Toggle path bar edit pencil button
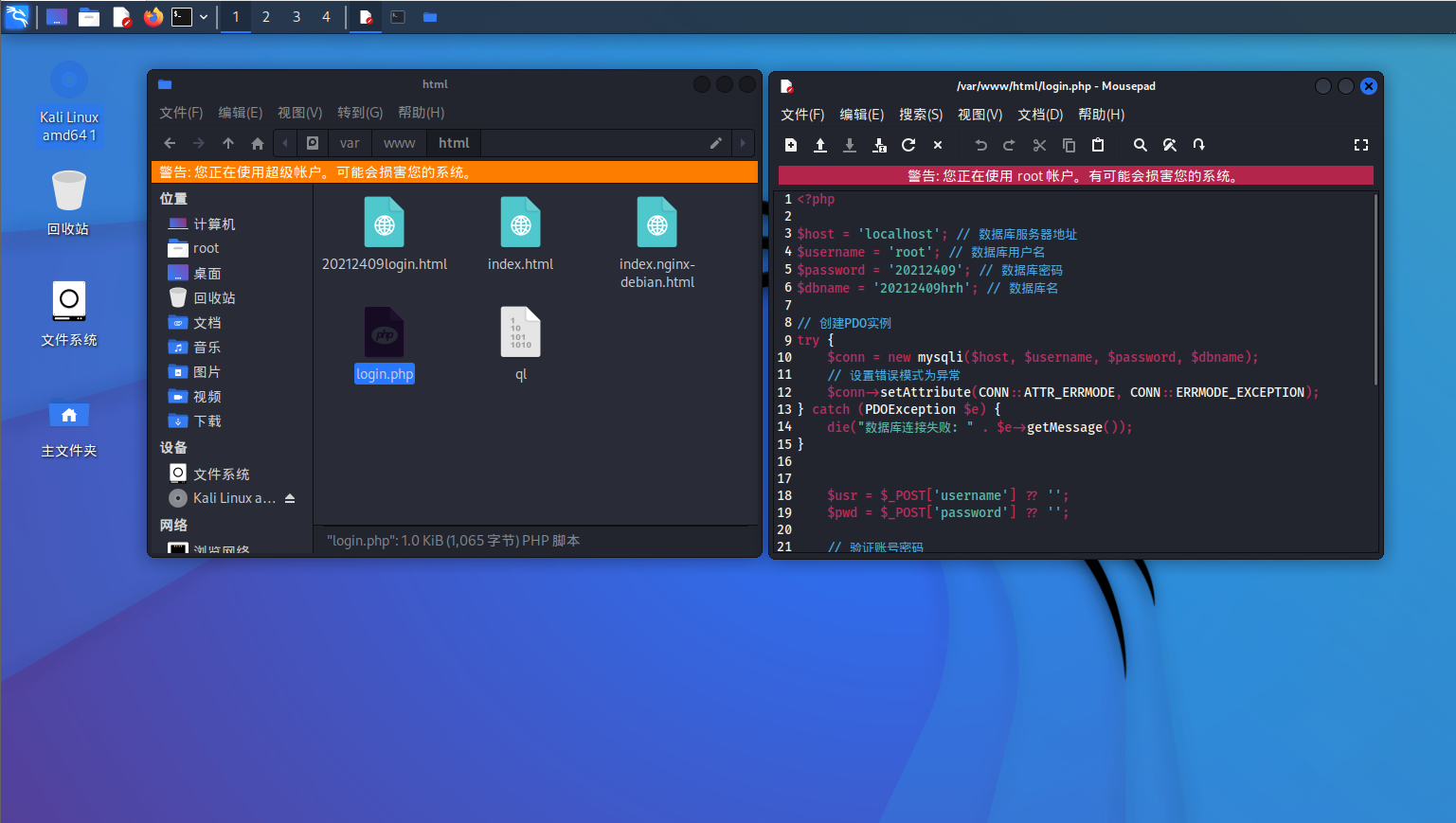Screen dimensions: 1456x823 click(x=716, y=143)
